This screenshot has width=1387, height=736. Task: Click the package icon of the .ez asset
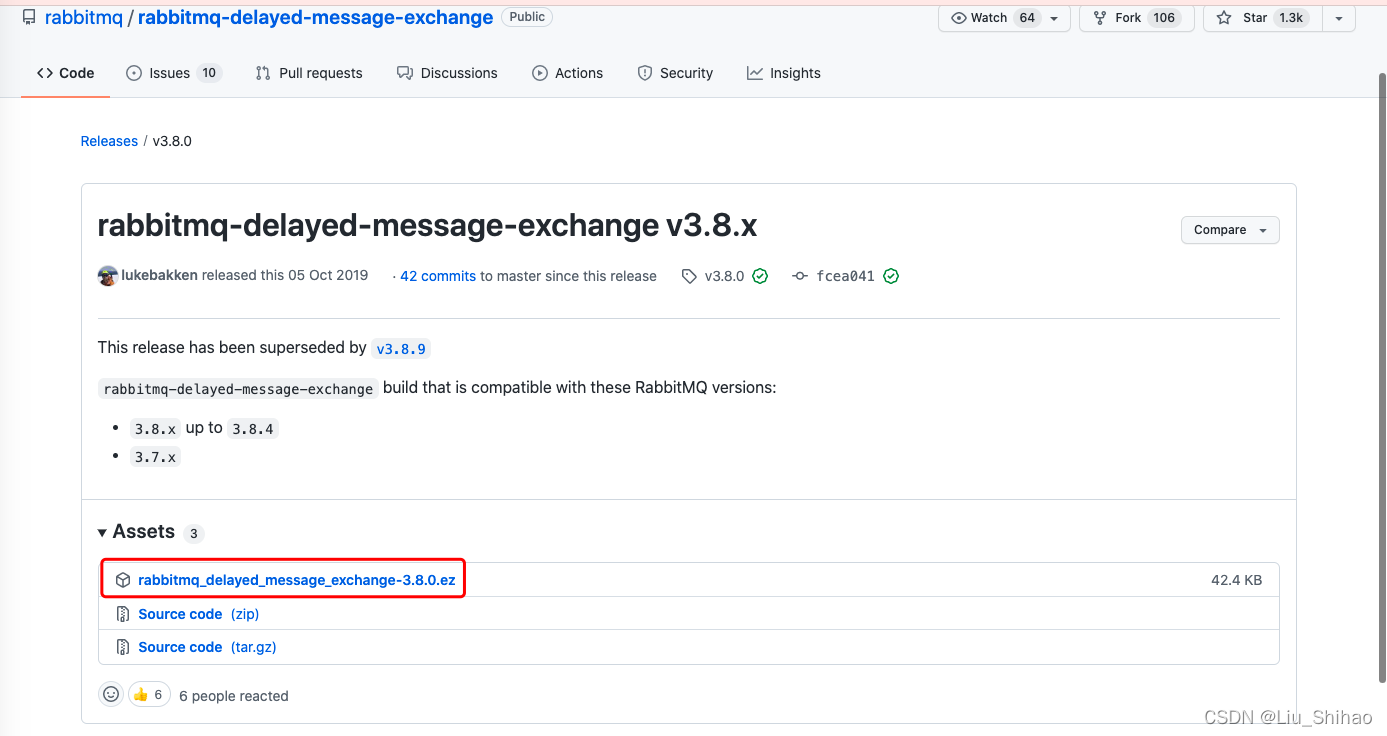click(123, 580)
